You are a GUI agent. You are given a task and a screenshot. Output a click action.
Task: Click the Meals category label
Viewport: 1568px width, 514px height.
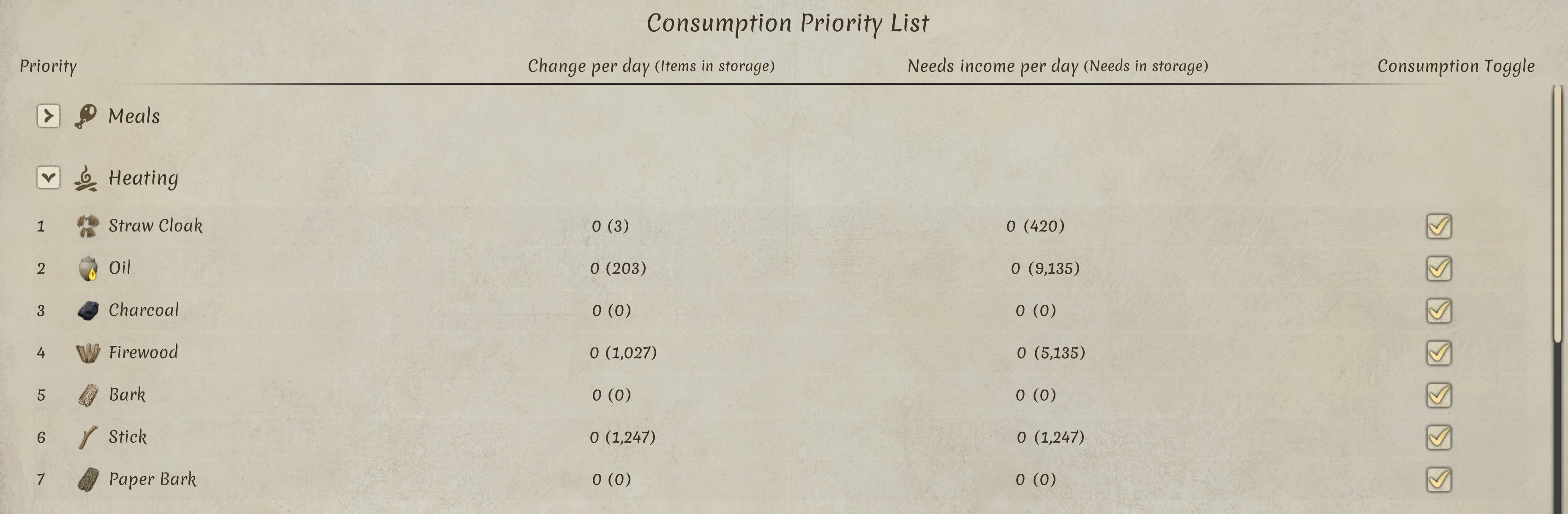pyautogui.click(x=134, y=116)
